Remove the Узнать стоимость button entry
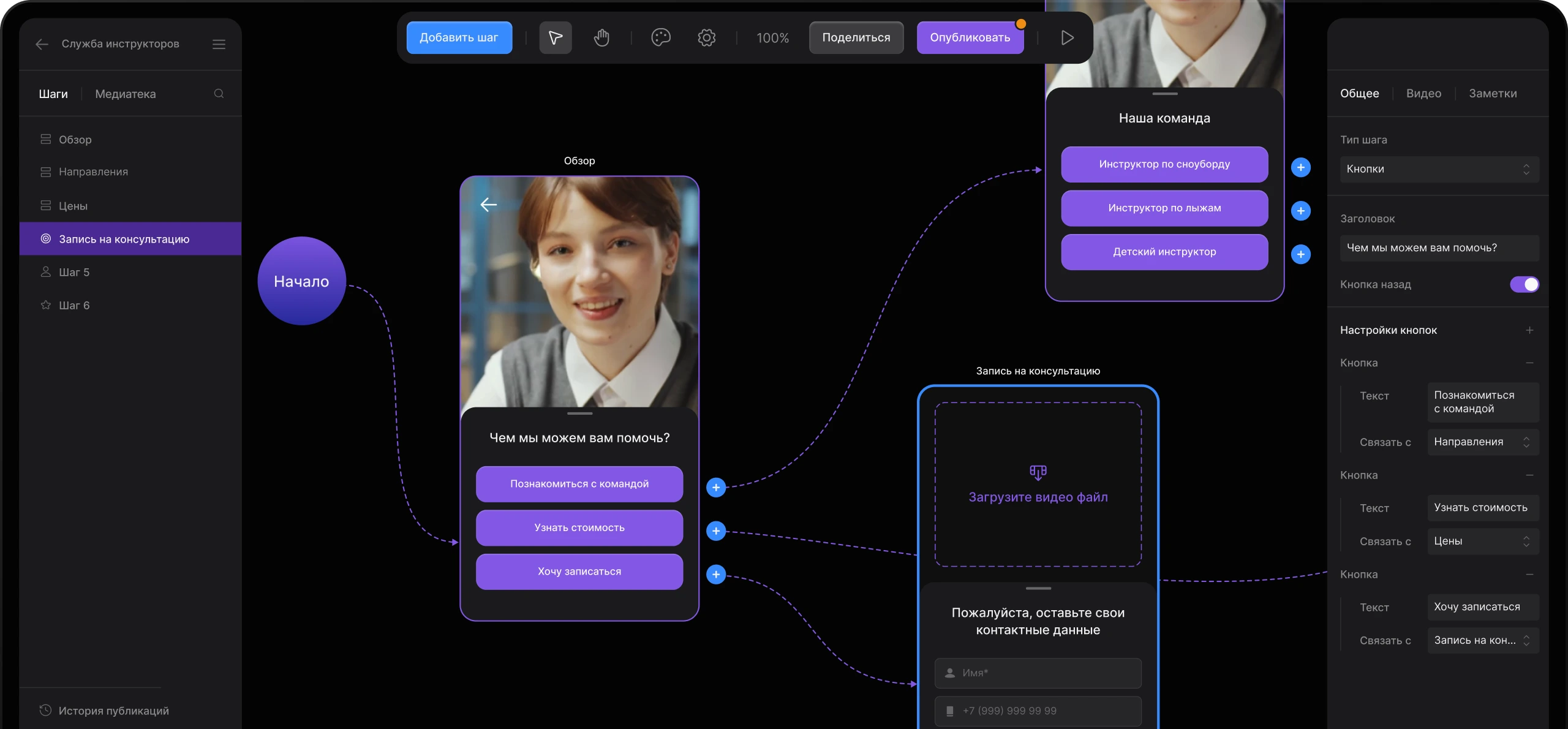Viewport: 1568px width, 729px height. 1529,475
